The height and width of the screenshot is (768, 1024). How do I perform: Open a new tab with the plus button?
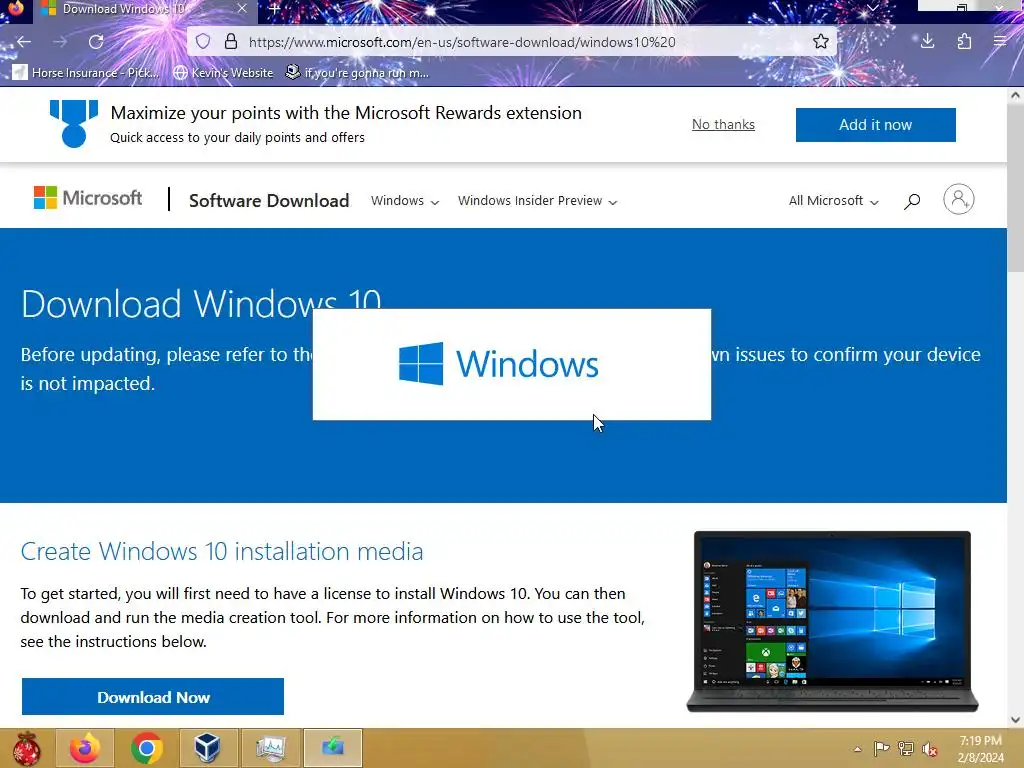click(x=275, y=9)
